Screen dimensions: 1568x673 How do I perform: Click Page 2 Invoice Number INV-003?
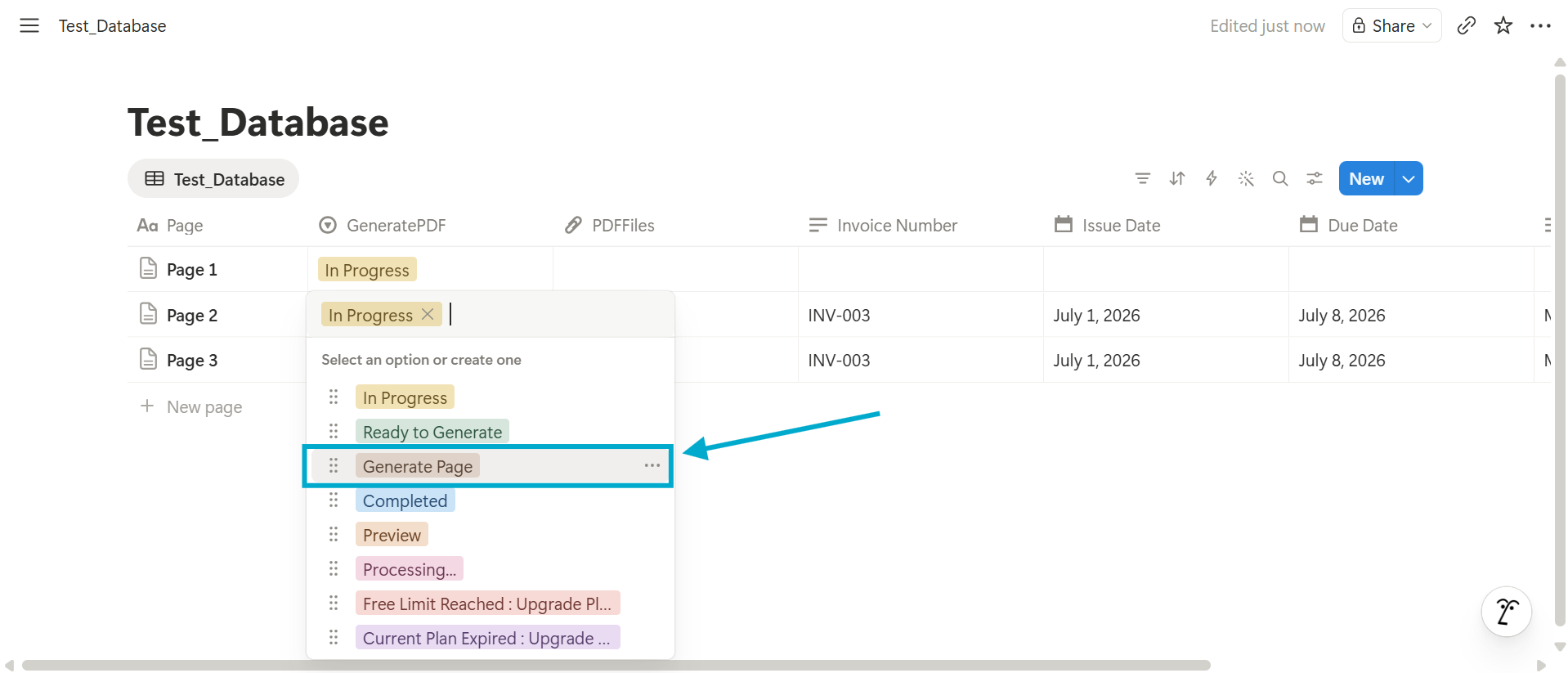click(839, 315)
